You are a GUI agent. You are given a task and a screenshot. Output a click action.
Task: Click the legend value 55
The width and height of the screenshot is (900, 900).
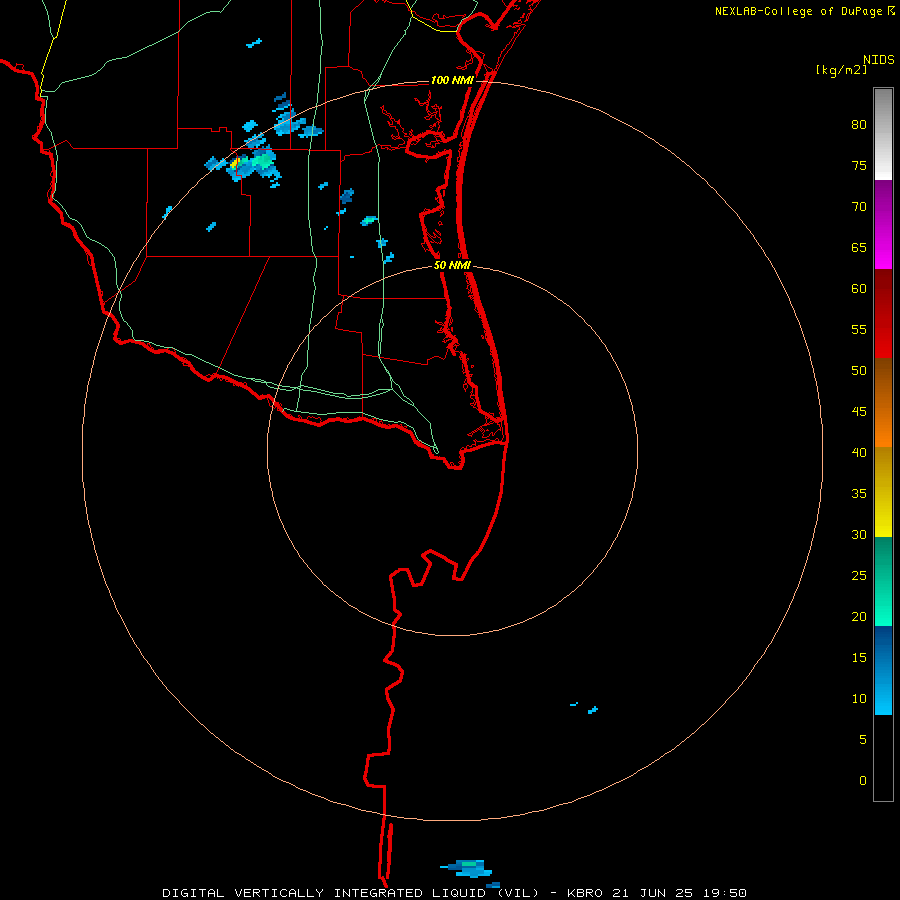coord(859,329)
